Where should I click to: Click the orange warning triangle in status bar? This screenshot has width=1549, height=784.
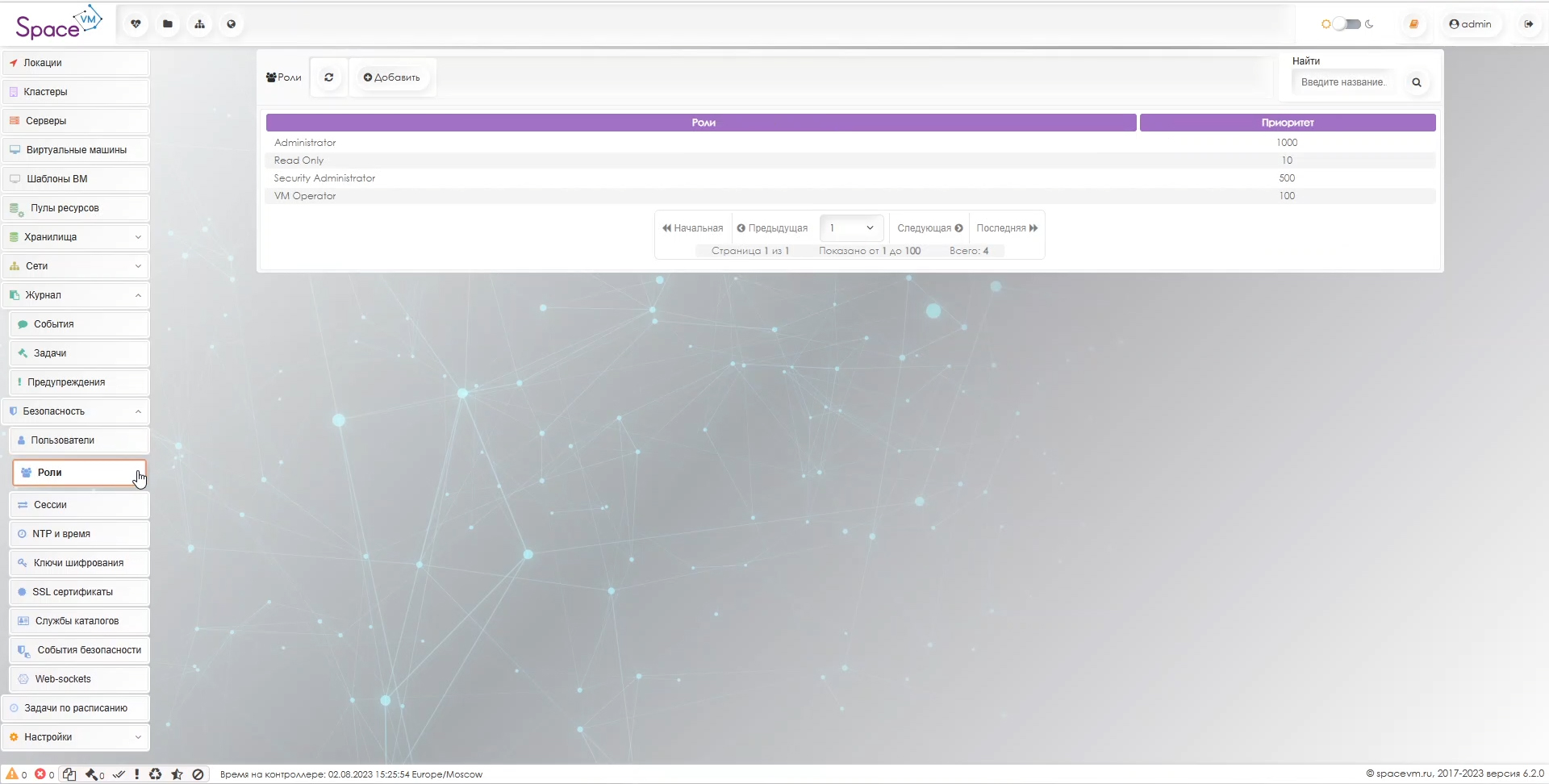(x=12, y=774)
